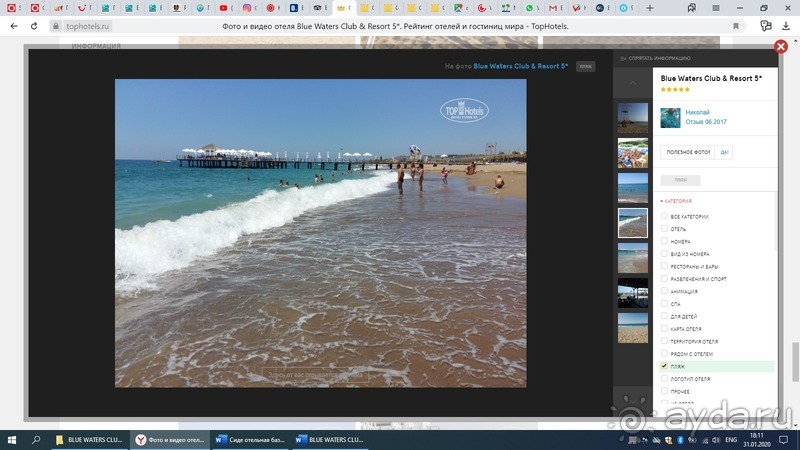The image size is (800, 450).
Task: Click reviewer Николай's avatar picture
Action: (x=670, y=117)
